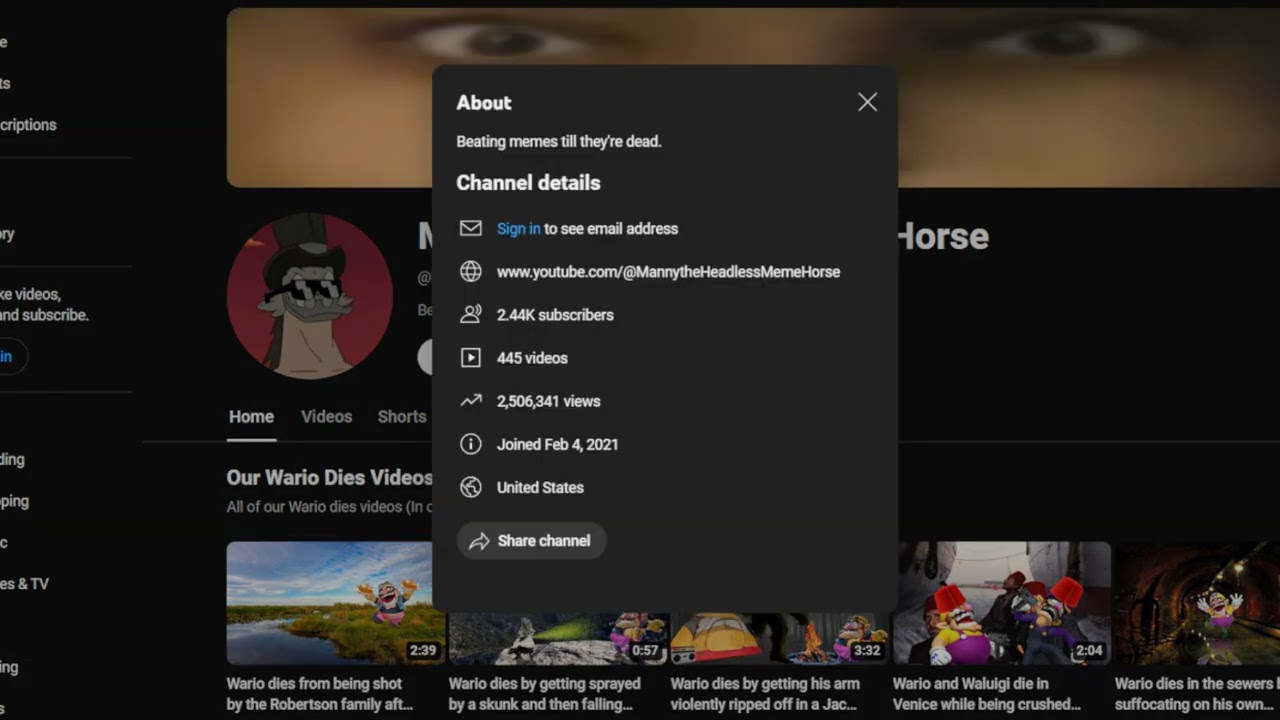Open title 'Wario dies by getting sprayed'

545,694
